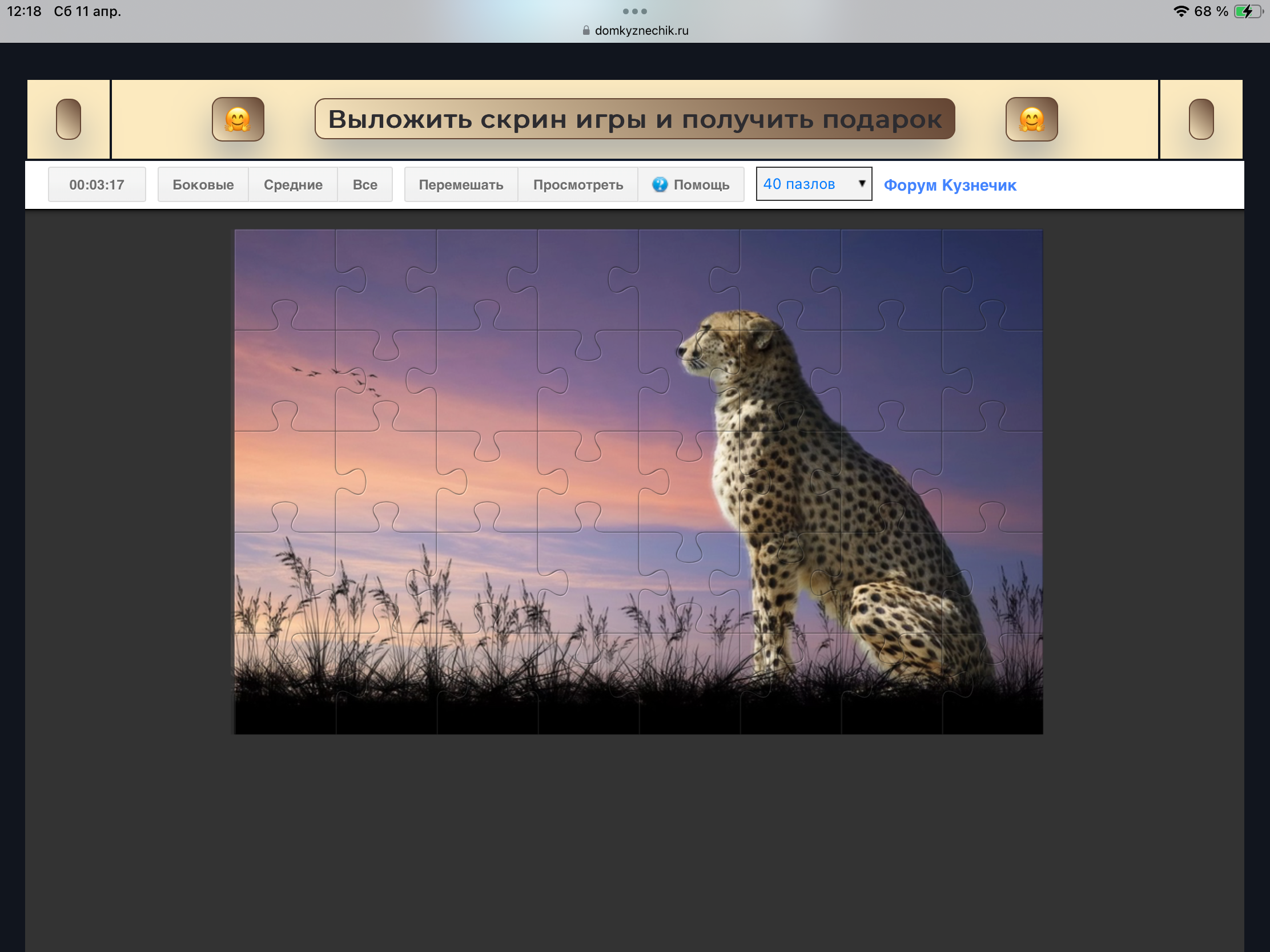Click the left hugging-face emoji button
This screenshot has width=1270, height=952.
coord(238,119)
